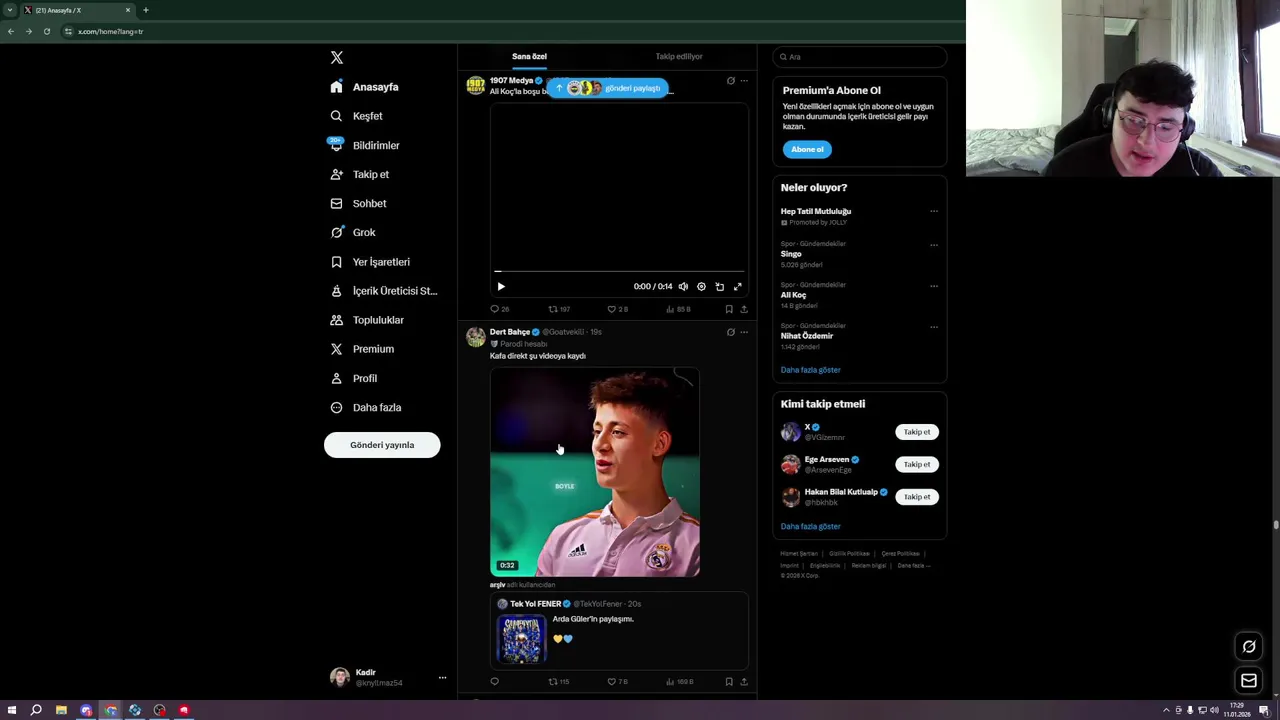This screenshot has height=720, width=1280.
Task: Open more options on Dert Bahçe post
Action: [x=743, y=332]
